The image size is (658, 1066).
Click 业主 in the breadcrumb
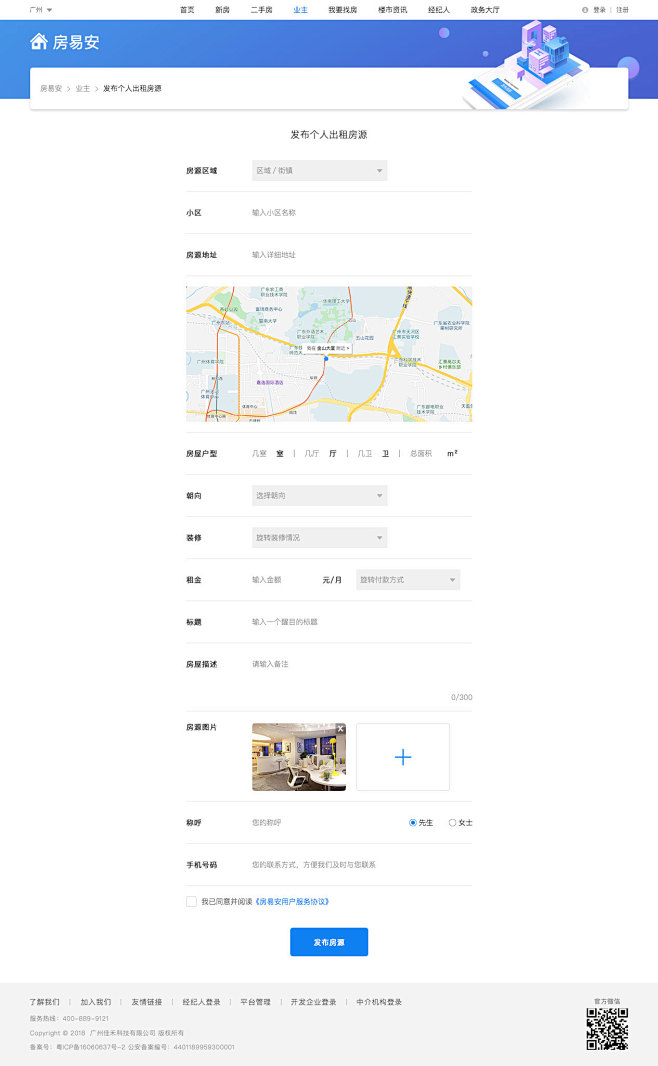82,88
